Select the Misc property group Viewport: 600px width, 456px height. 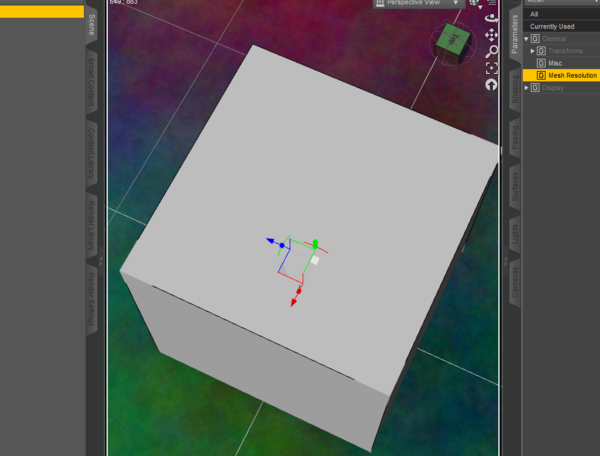coord(555,63)
